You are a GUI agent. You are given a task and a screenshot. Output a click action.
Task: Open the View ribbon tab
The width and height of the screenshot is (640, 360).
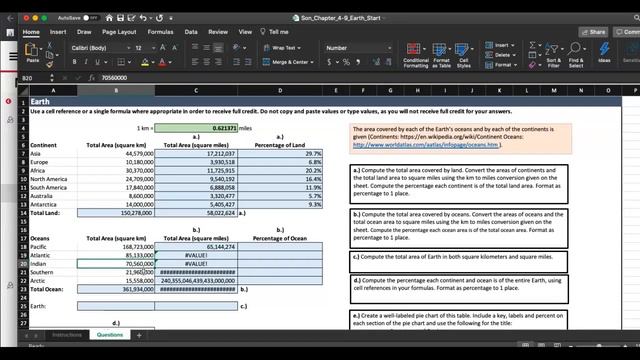pyautogui.click(x=245, y=32)
